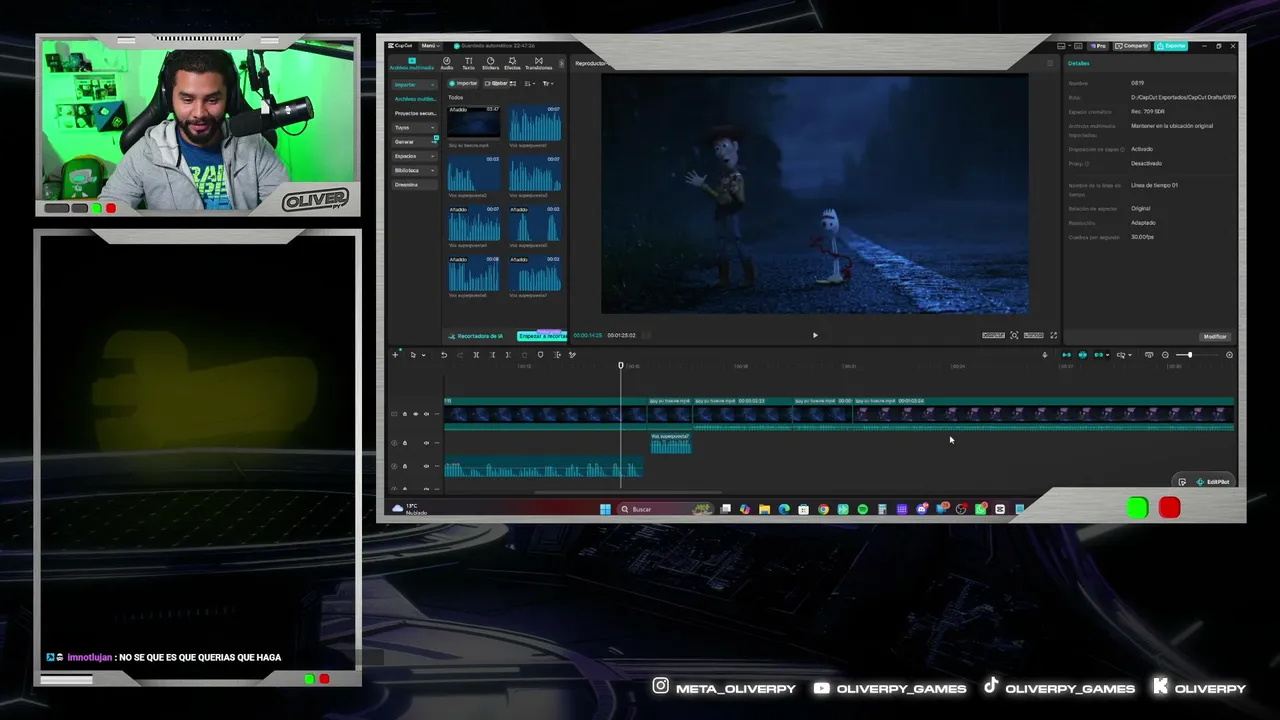Zoom out the timeline
This screenshot has width=1280, height=720.
[1165, 355]
